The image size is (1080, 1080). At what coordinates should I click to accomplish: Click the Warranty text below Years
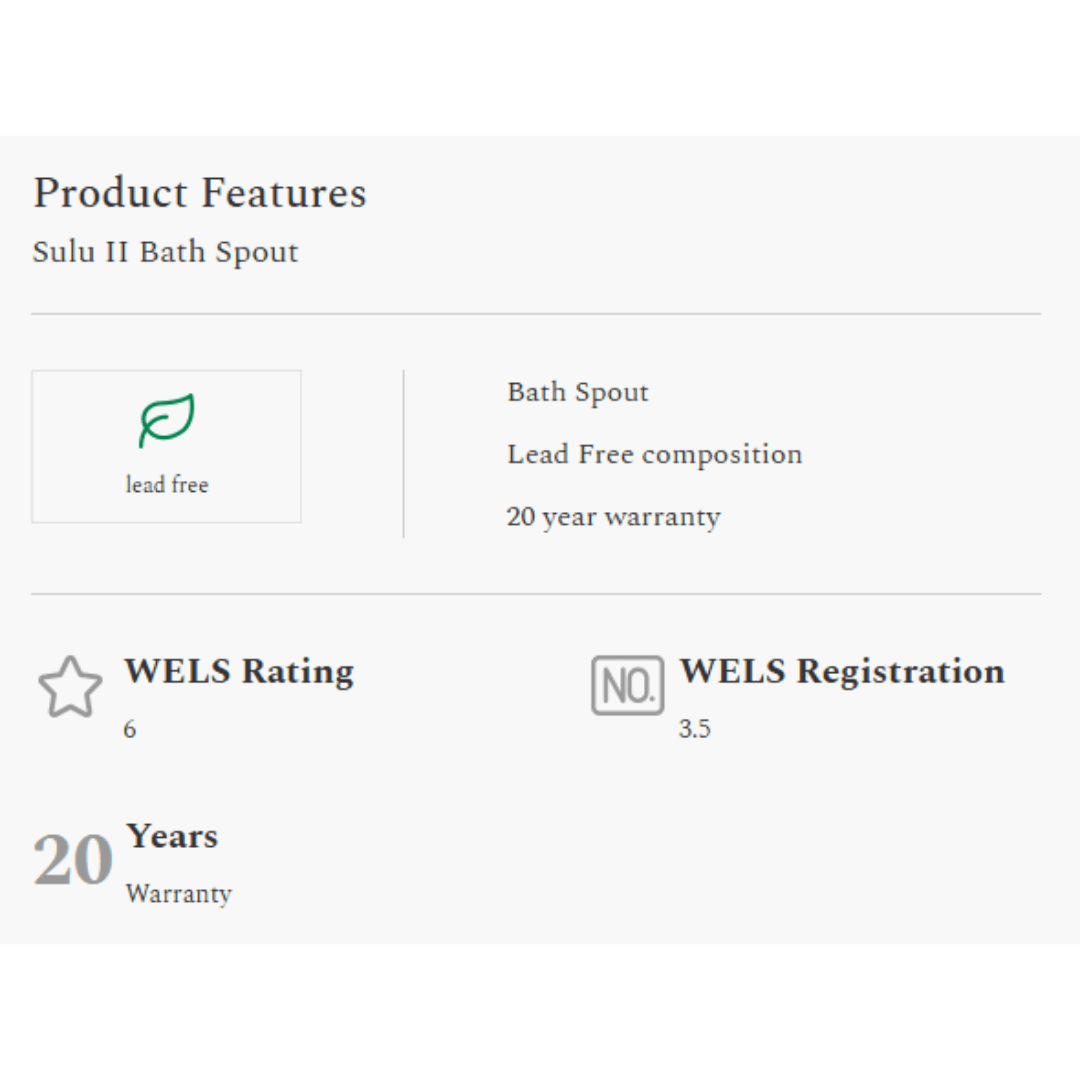(178, 893)
